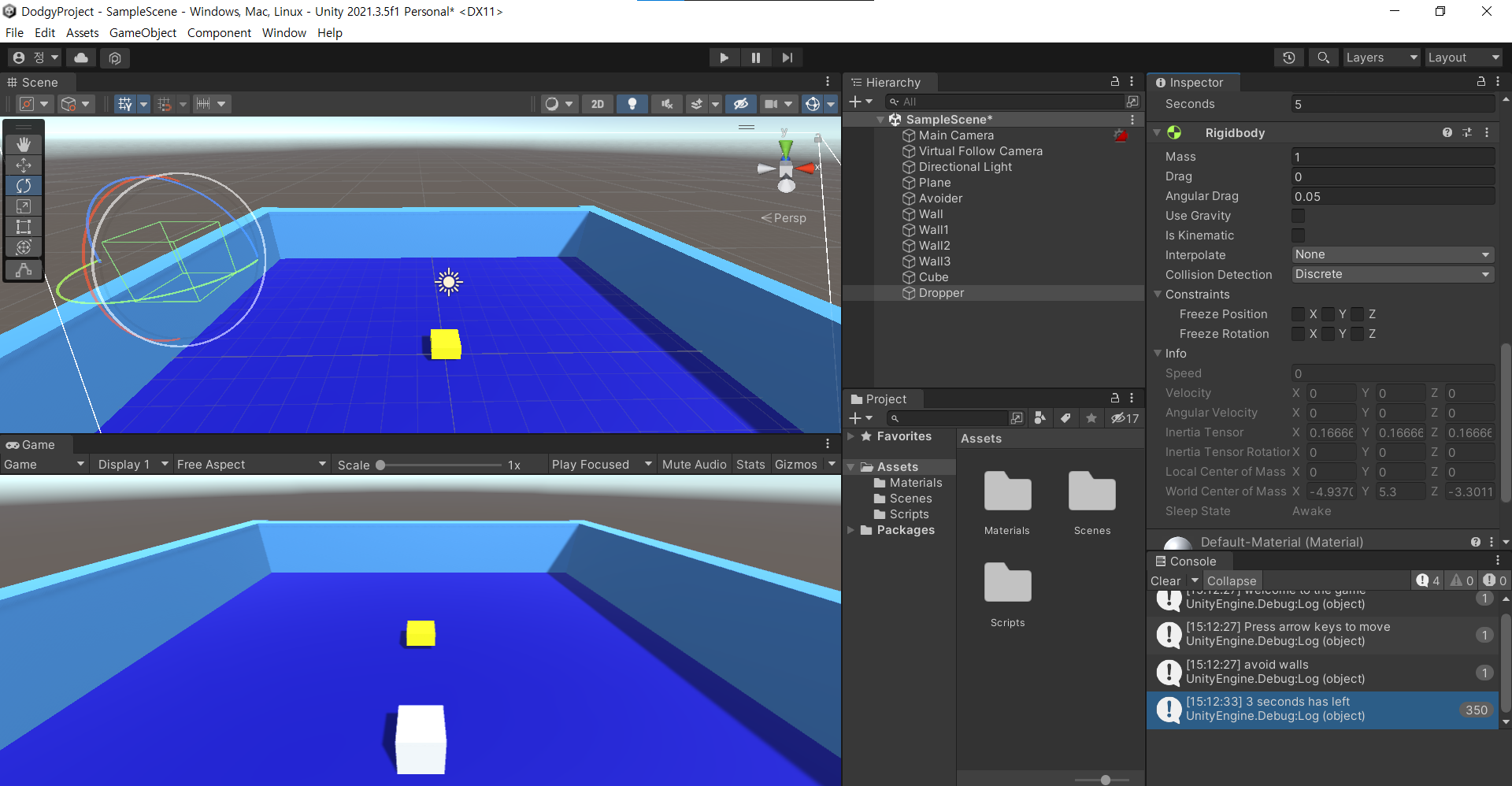Select the Move tool

coord(24,165)
